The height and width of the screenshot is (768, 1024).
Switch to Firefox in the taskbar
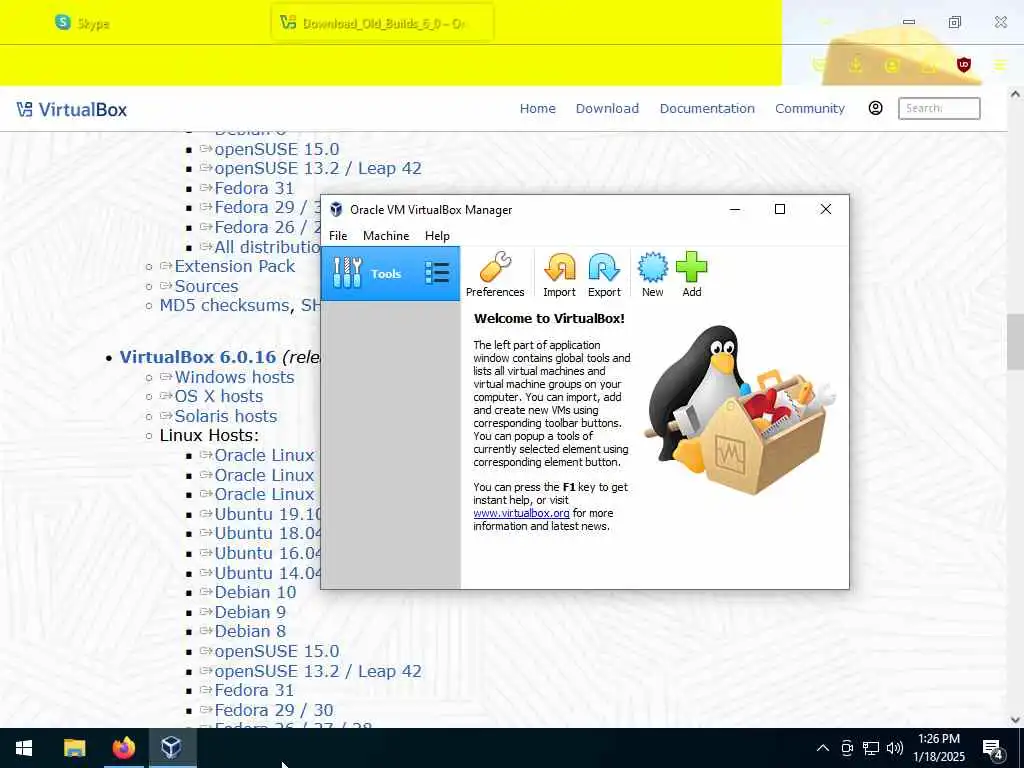(123, 748)
